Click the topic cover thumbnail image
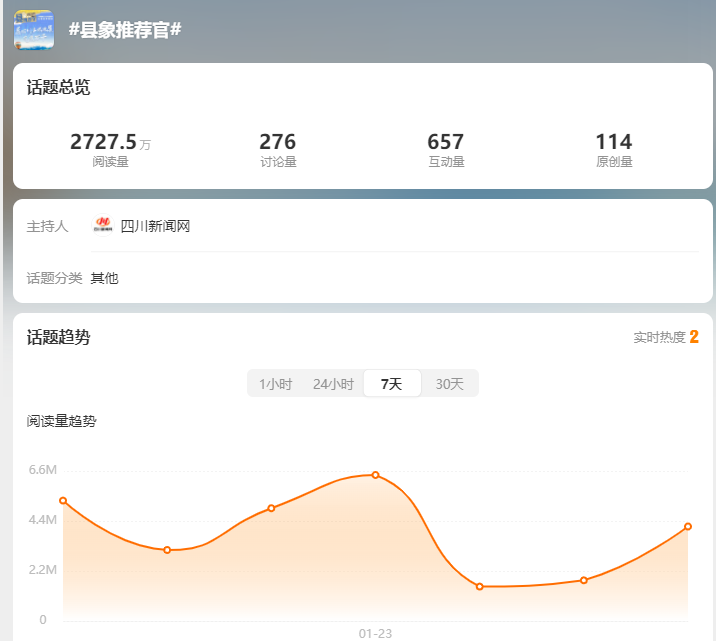Viewport: 716px width, 641px height. 33,30
